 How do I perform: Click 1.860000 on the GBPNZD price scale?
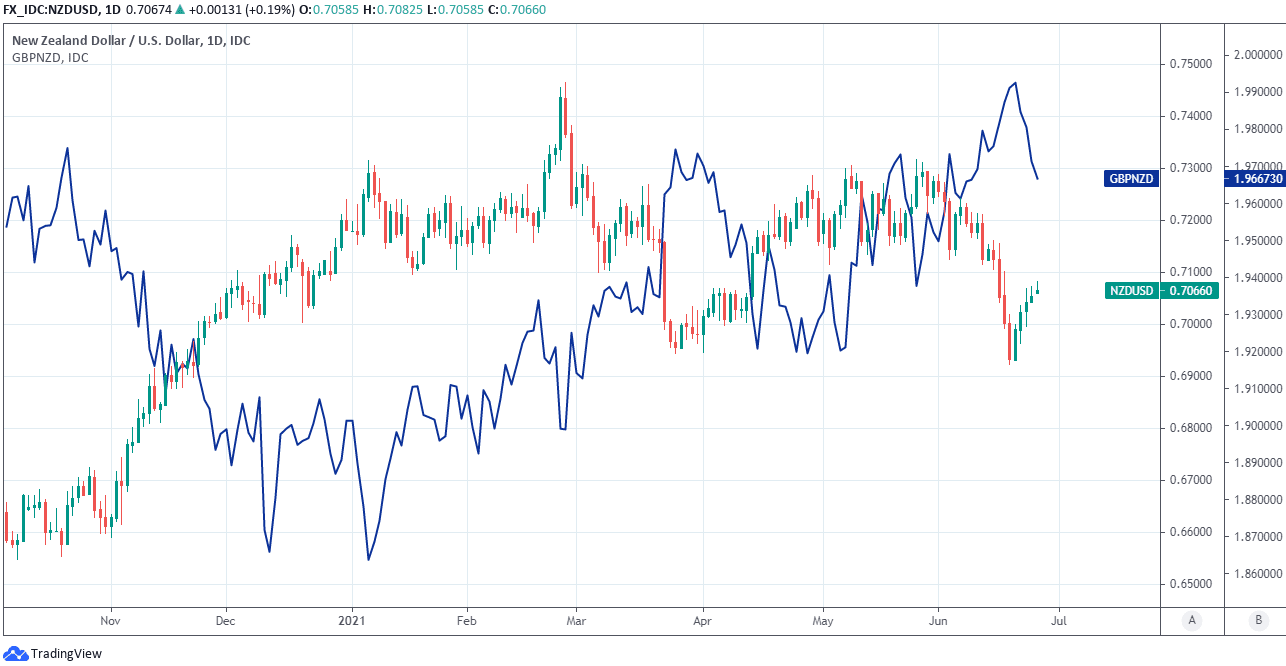click(1257, 574)
